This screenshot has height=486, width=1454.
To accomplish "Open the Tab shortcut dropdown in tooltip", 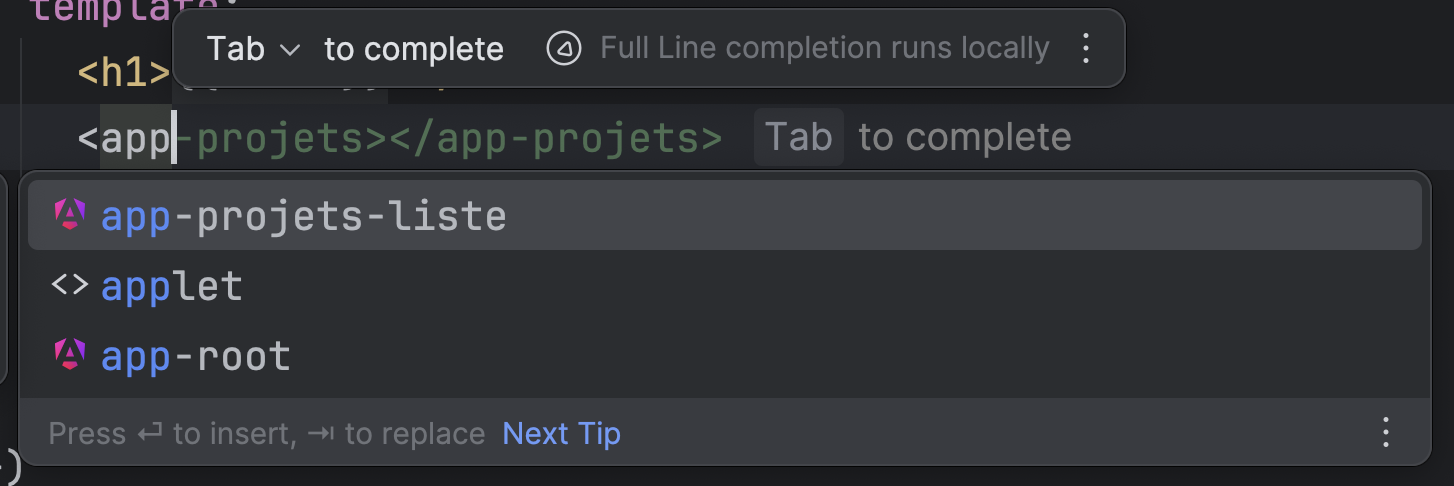I will click(253, 49).
